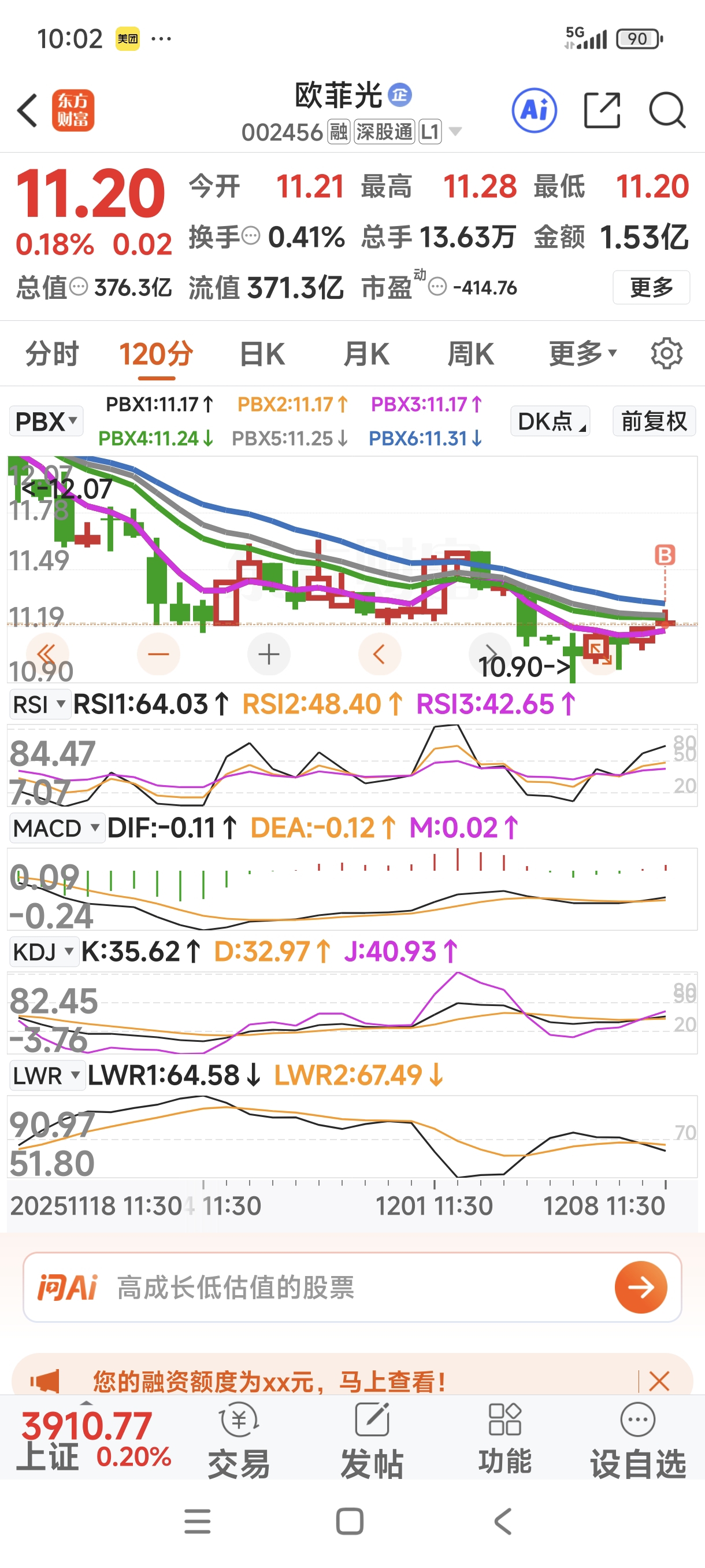The width and height of the screenshot is (705, 1568).
Task: Tap 设自选 add to watchlist
Action: click(x=638, y=1440)
